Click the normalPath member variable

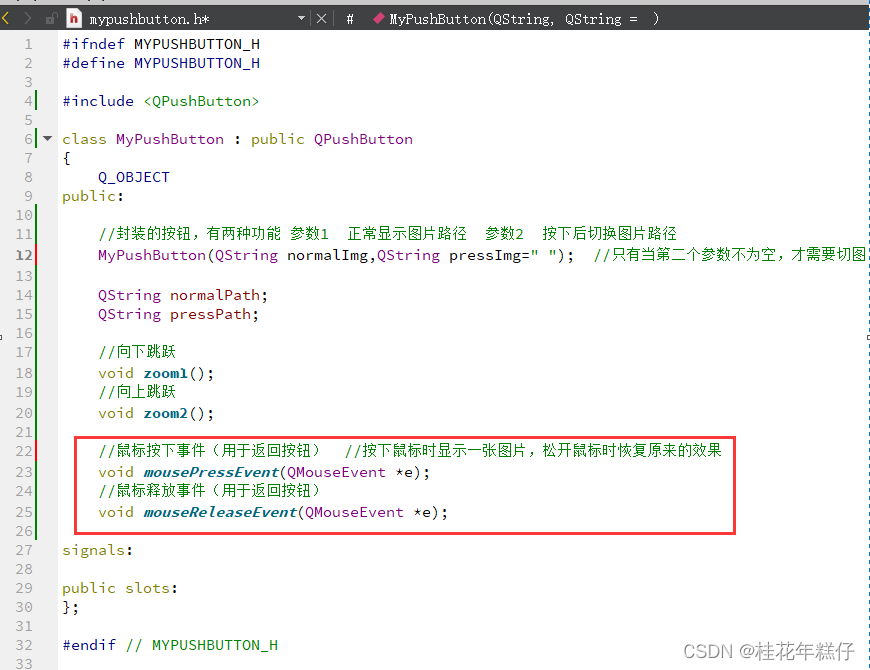click(x=215, y=295)
